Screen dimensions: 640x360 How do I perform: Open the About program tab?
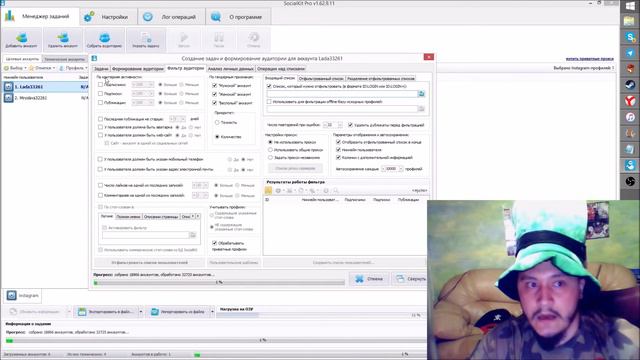pos(237,17)
